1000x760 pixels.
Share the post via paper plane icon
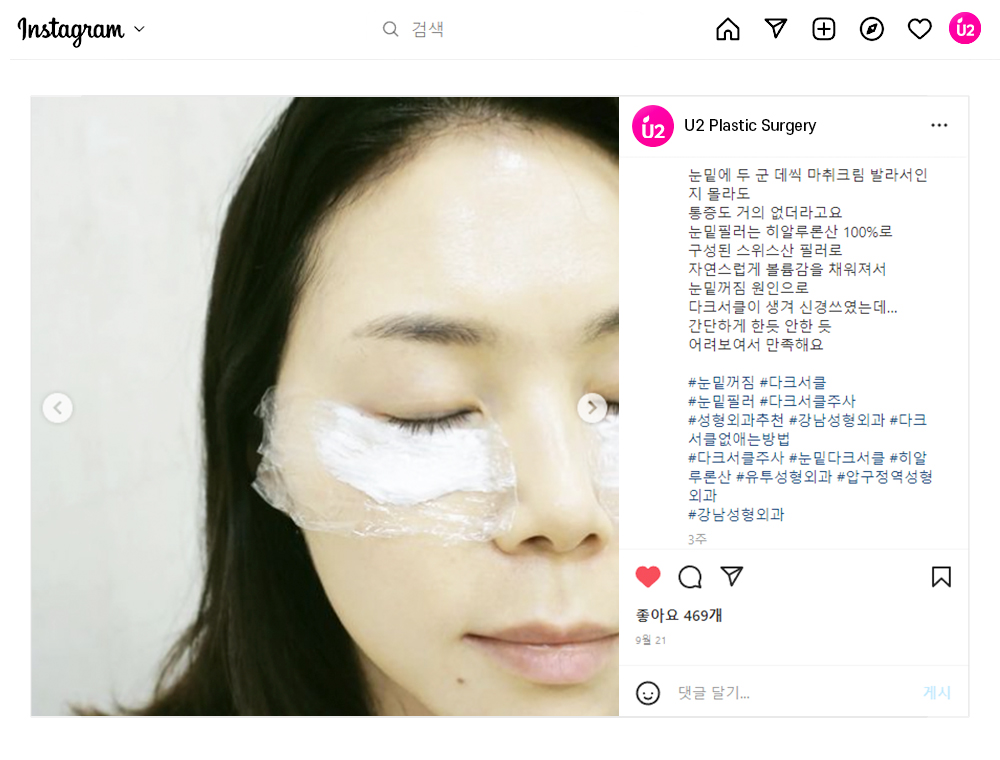pos(732,576)
